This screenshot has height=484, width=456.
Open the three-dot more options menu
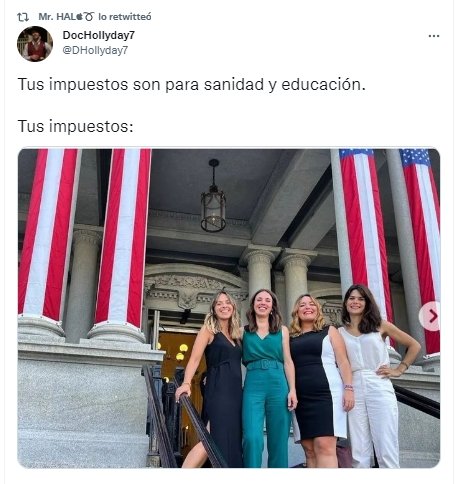point(434,36)
